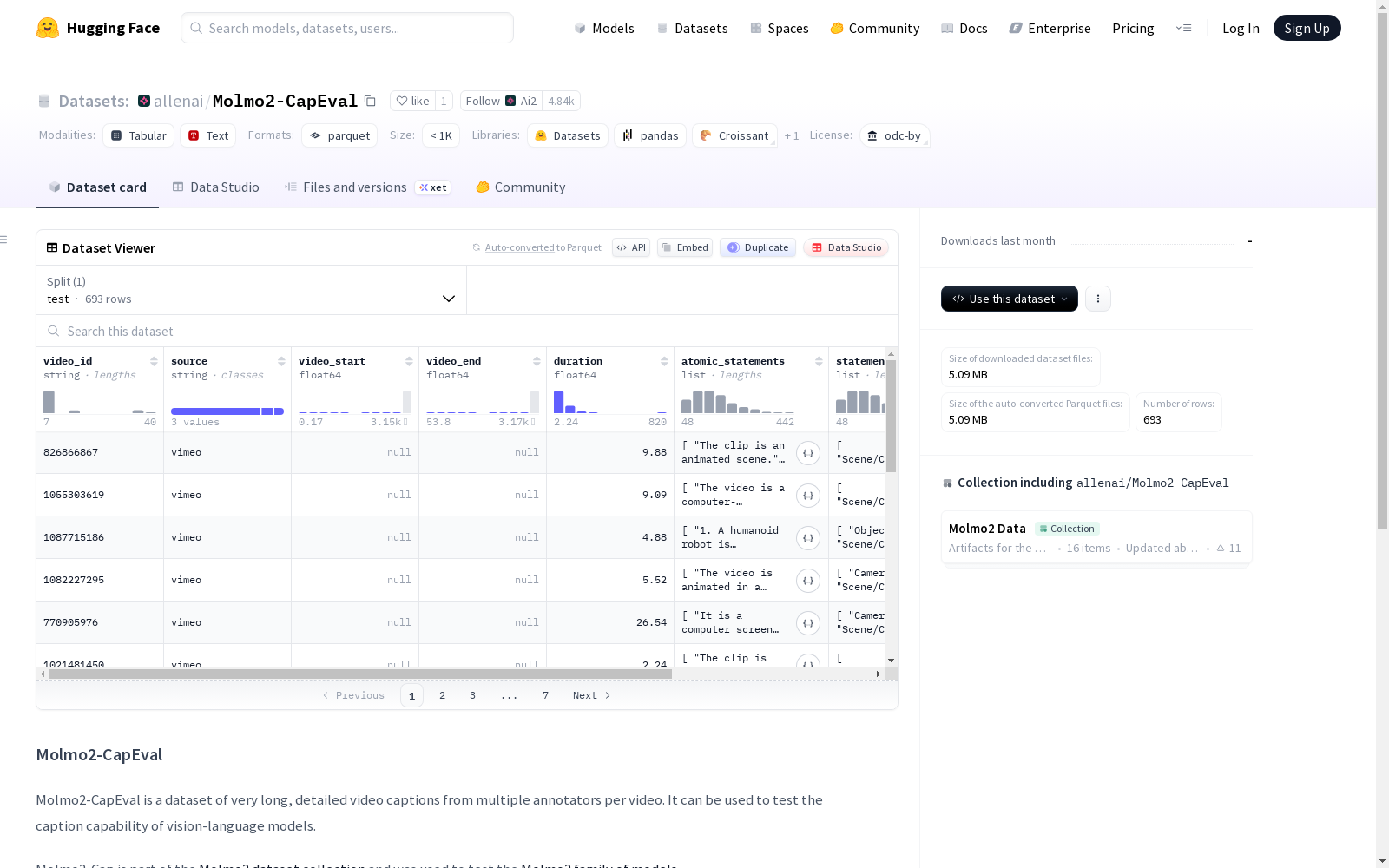Click the pandas library tag
Viewport: 1389px width, 868px height.
(650, 135)
